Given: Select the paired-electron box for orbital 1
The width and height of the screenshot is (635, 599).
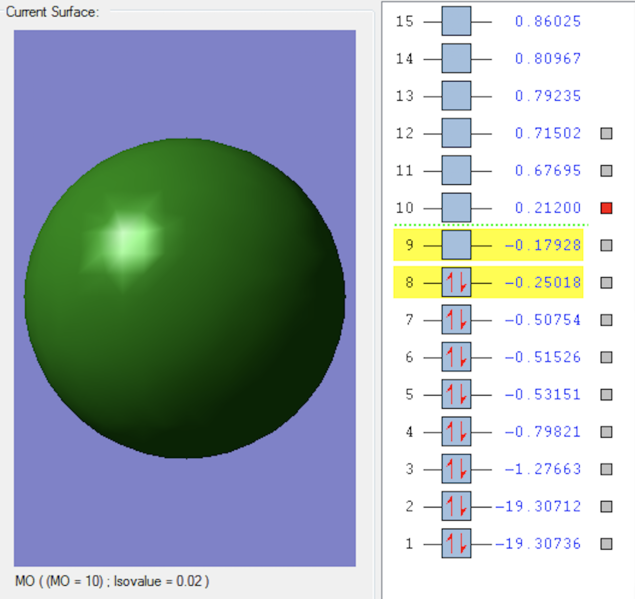Looking at the screenshot, I should [x=456, y=543].
